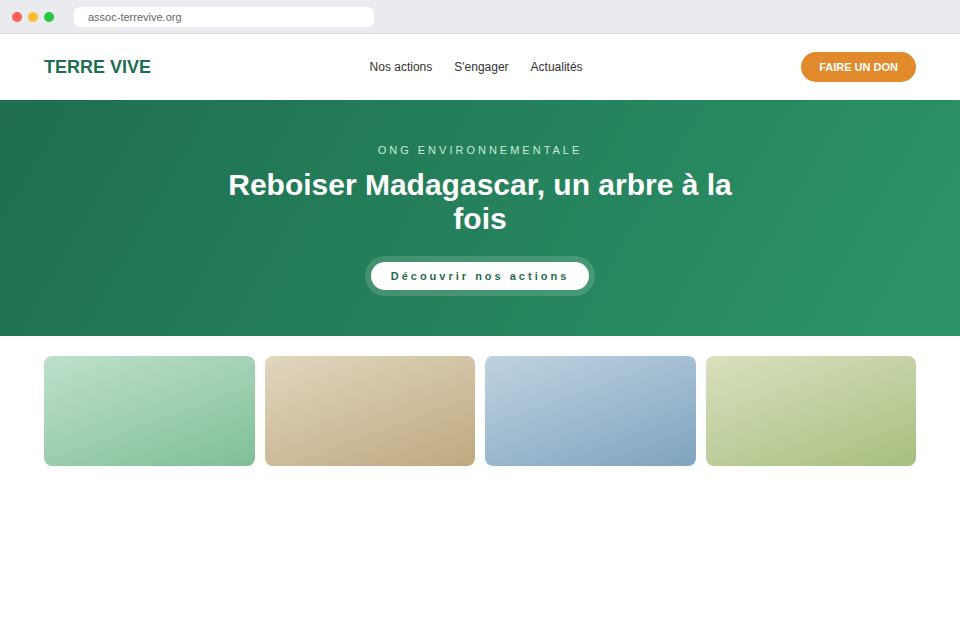The image size is (960, 640).
Task: Click the yellow minimize window dot
Action: tap(33, 17)
